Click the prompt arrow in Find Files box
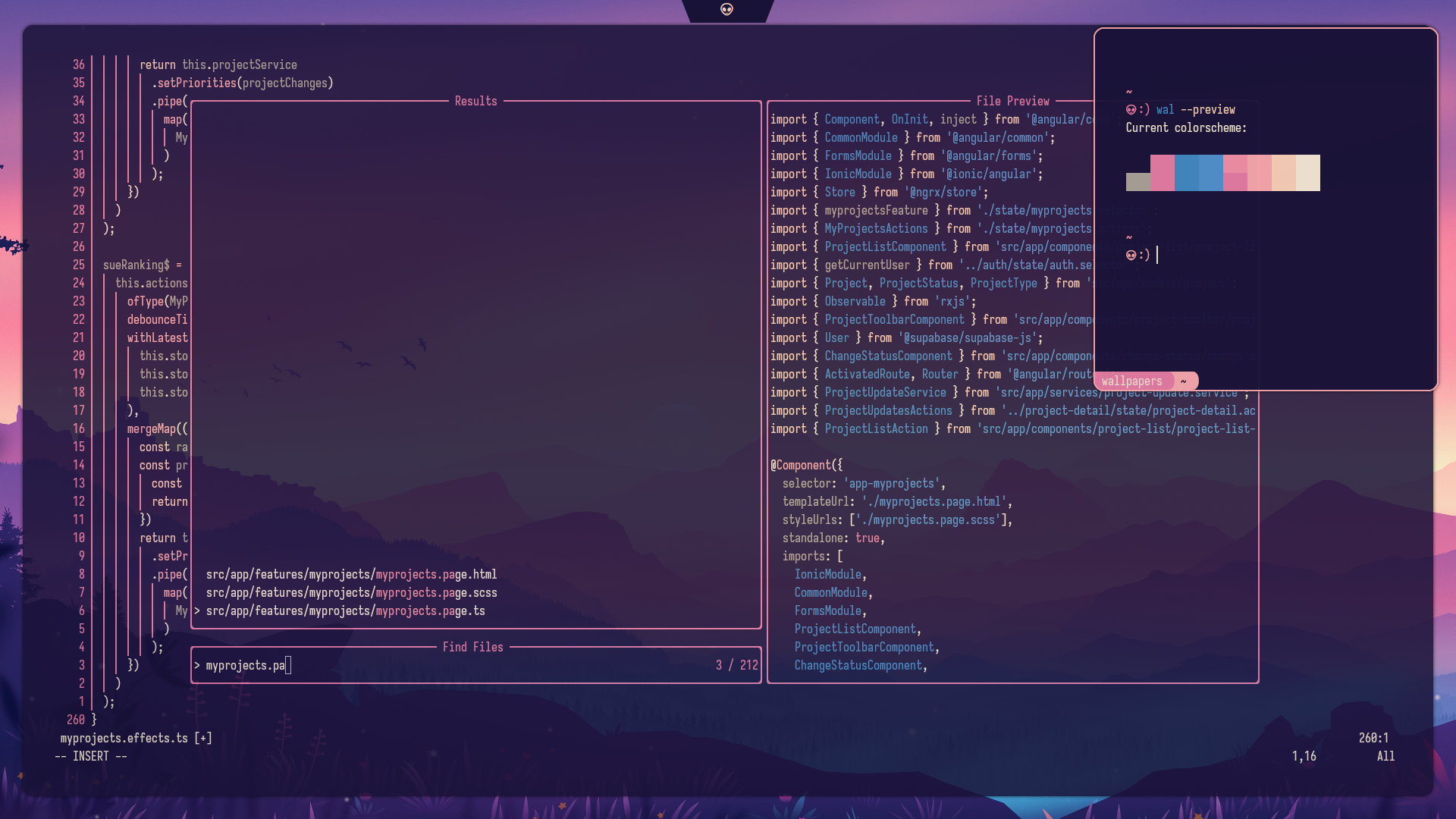The image size is (1456, 819). point(197,666)
